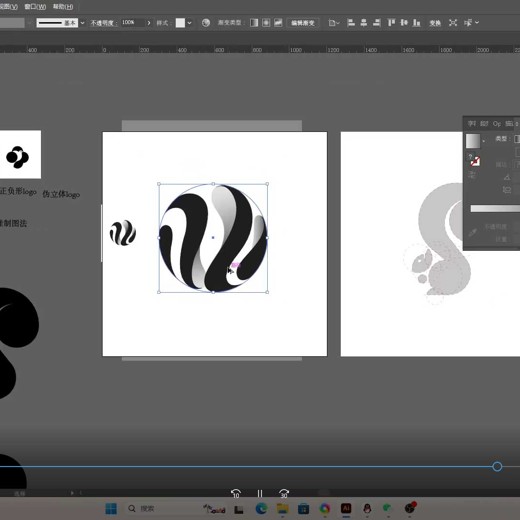The height and width of the screenshot is (520, 520).
Task: Click the striped sphere logo artwork
Action: point(213,238)
